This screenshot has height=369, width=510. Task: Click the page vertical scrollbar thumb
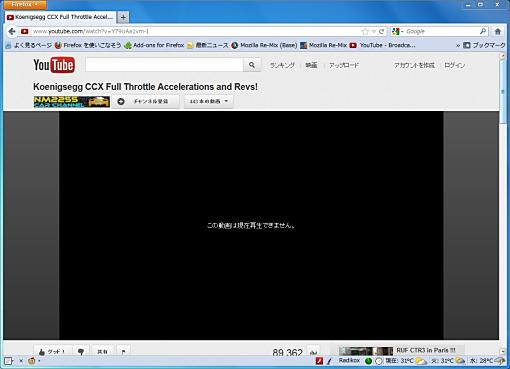[x=502, y=92]
